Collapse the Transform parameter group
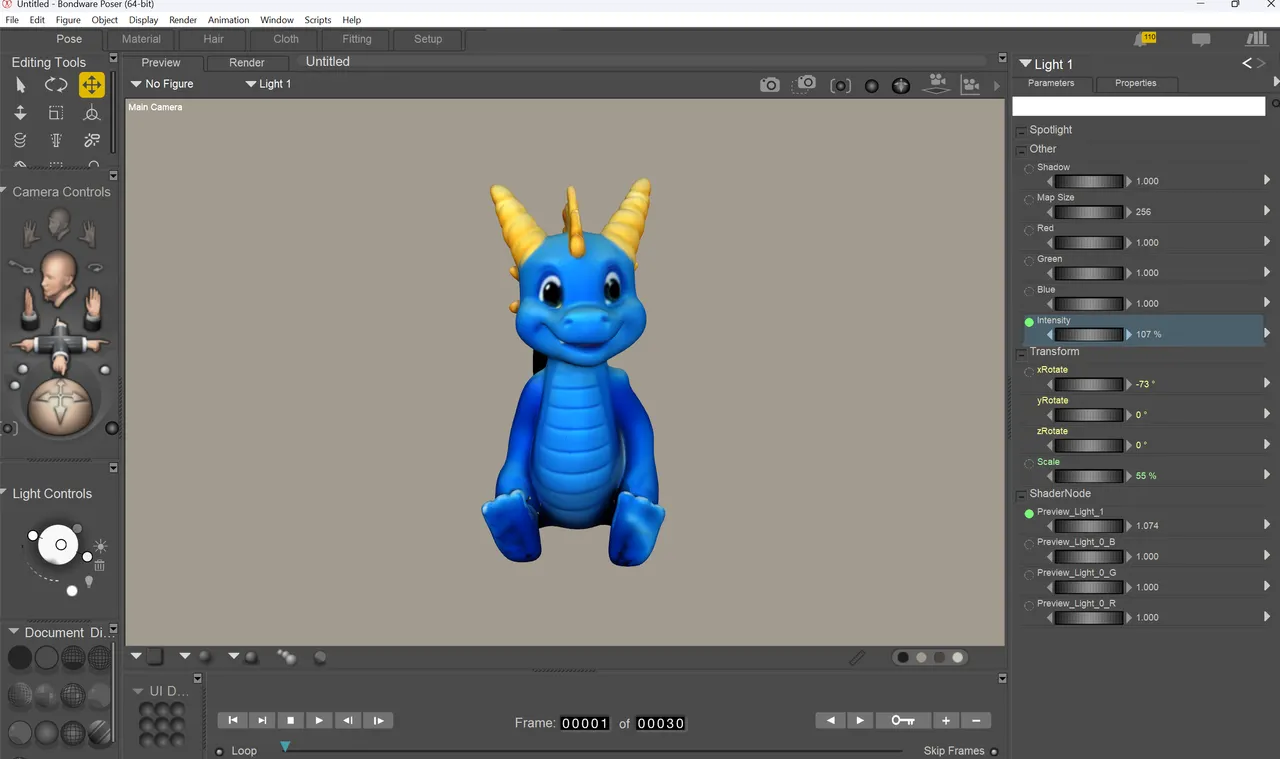Screen dimensions: 1280x759 [1021, 353]
